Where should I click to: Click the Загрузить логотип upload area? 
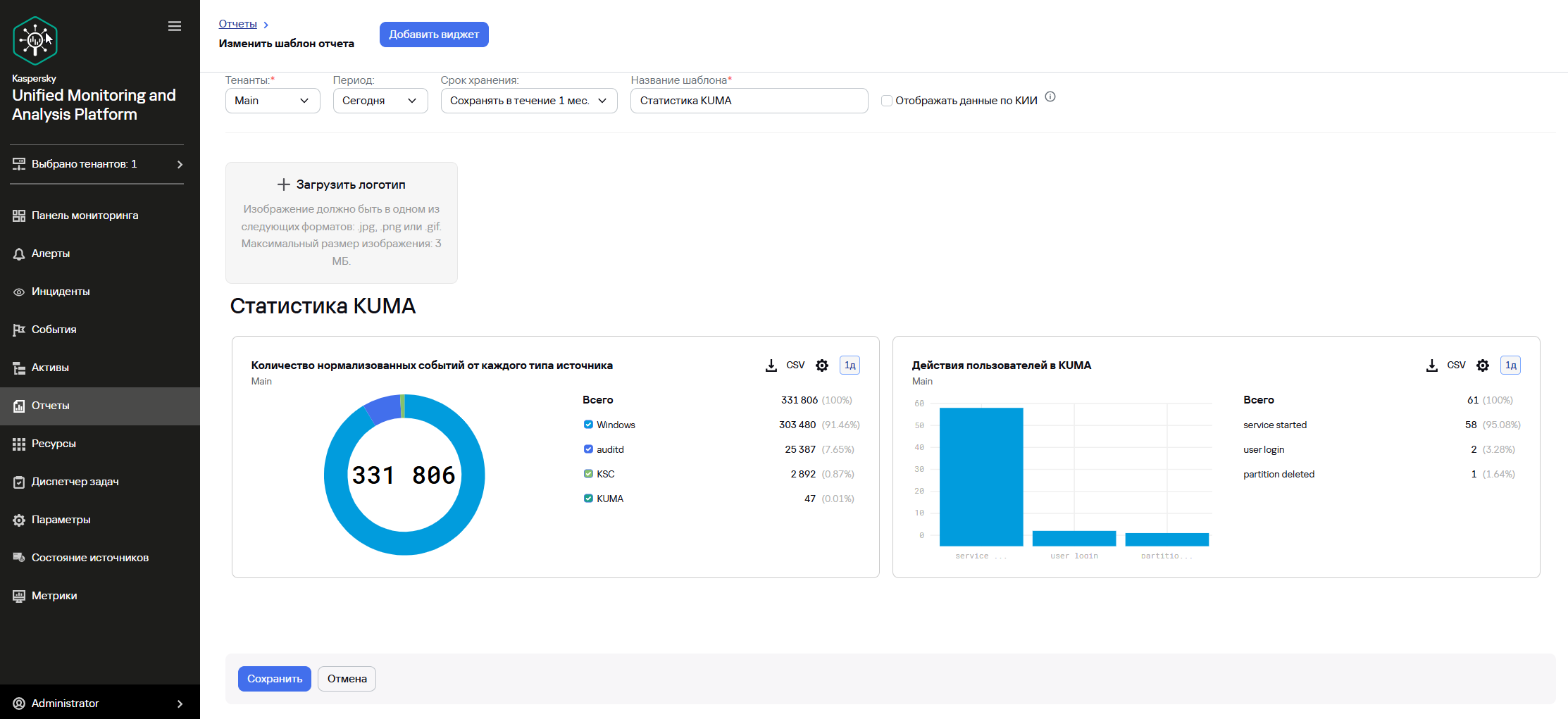(x=342, y=223)
